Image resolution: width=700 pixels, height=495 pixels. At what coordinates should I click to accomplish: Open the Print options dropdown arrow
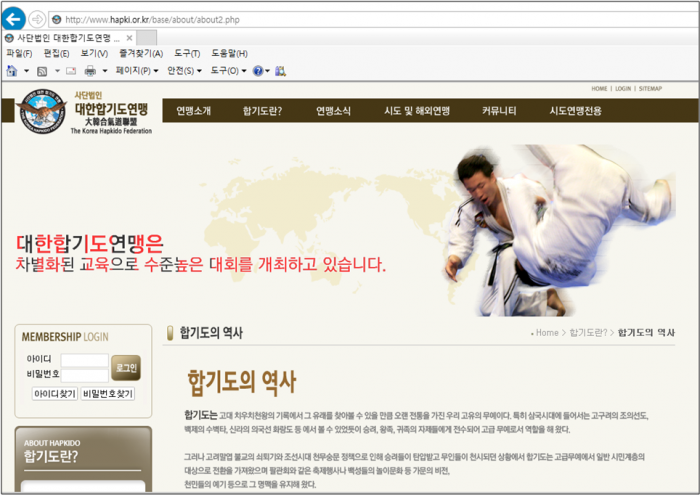click(105, 71)
